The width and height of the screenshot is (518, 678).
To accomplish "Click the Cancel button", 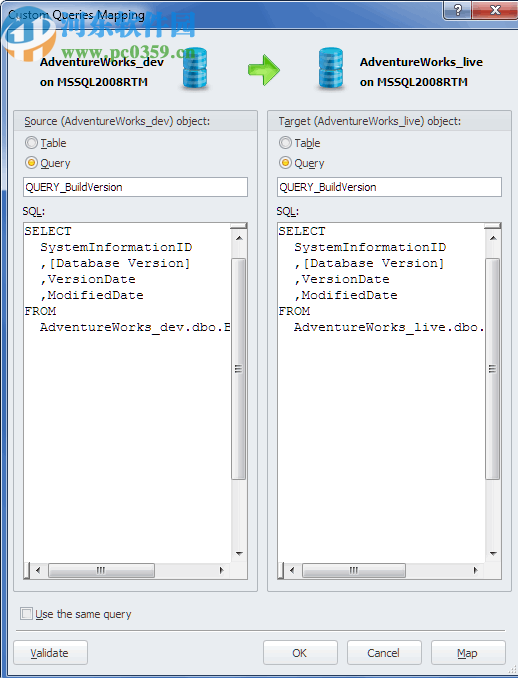I will (x=384, y=652).
